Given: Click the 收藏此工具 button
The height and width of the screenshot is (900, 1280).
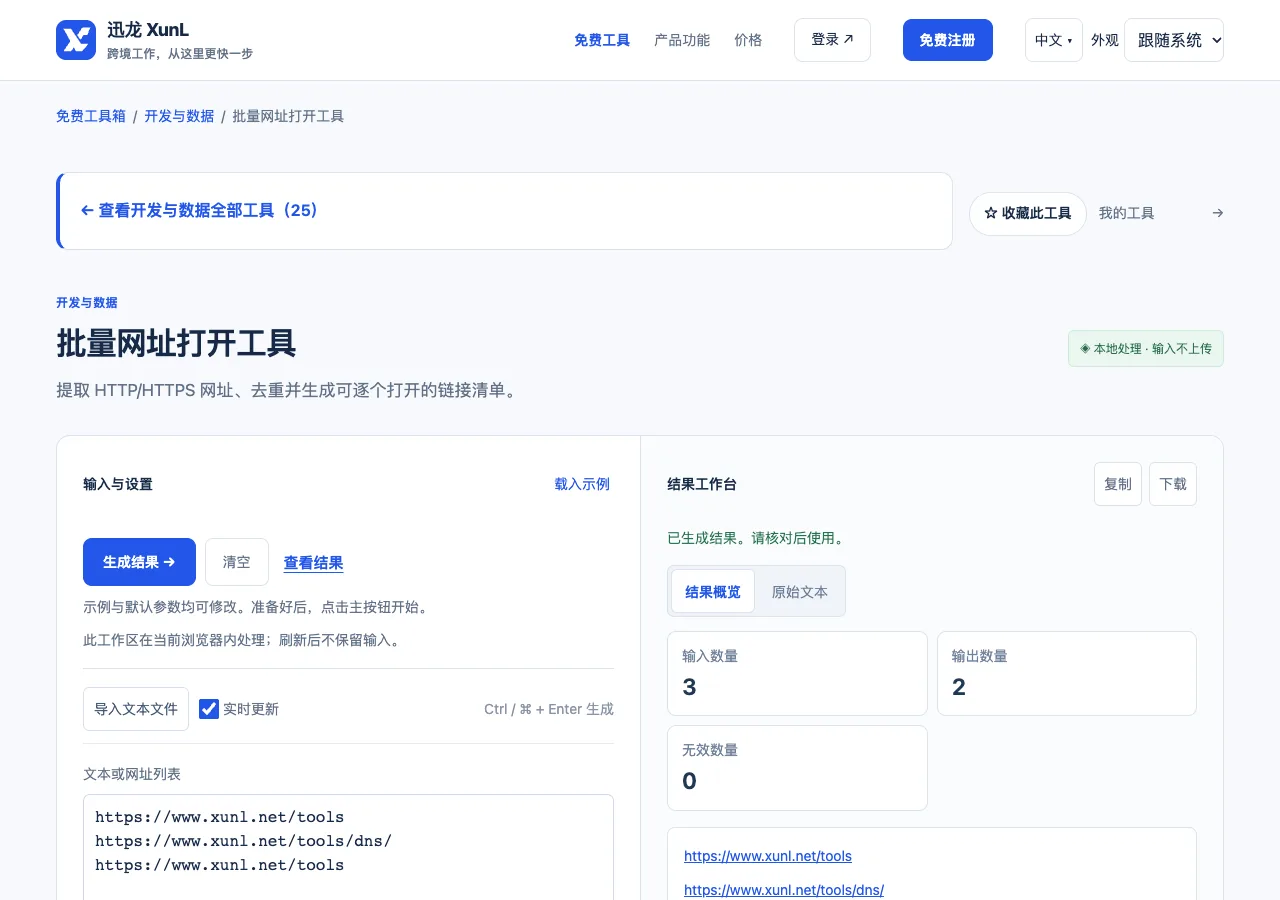Looking at the screenshot, I should coord(1028,213).
